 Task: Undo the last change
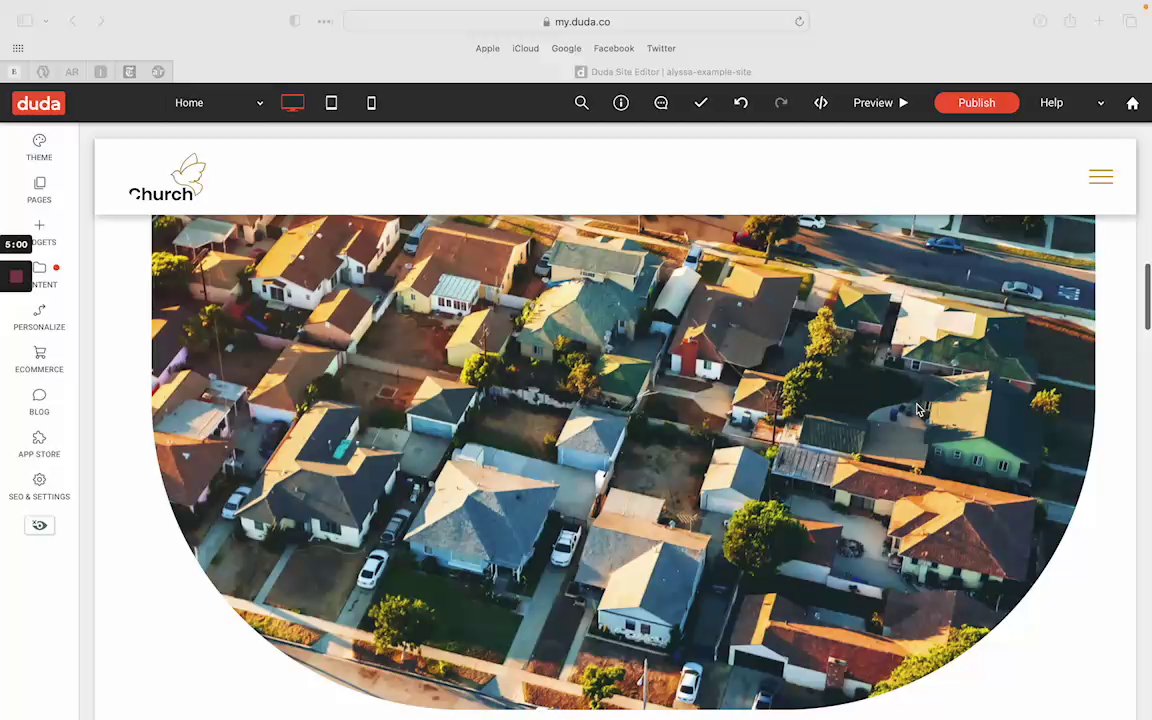click(x=741, y=103)
